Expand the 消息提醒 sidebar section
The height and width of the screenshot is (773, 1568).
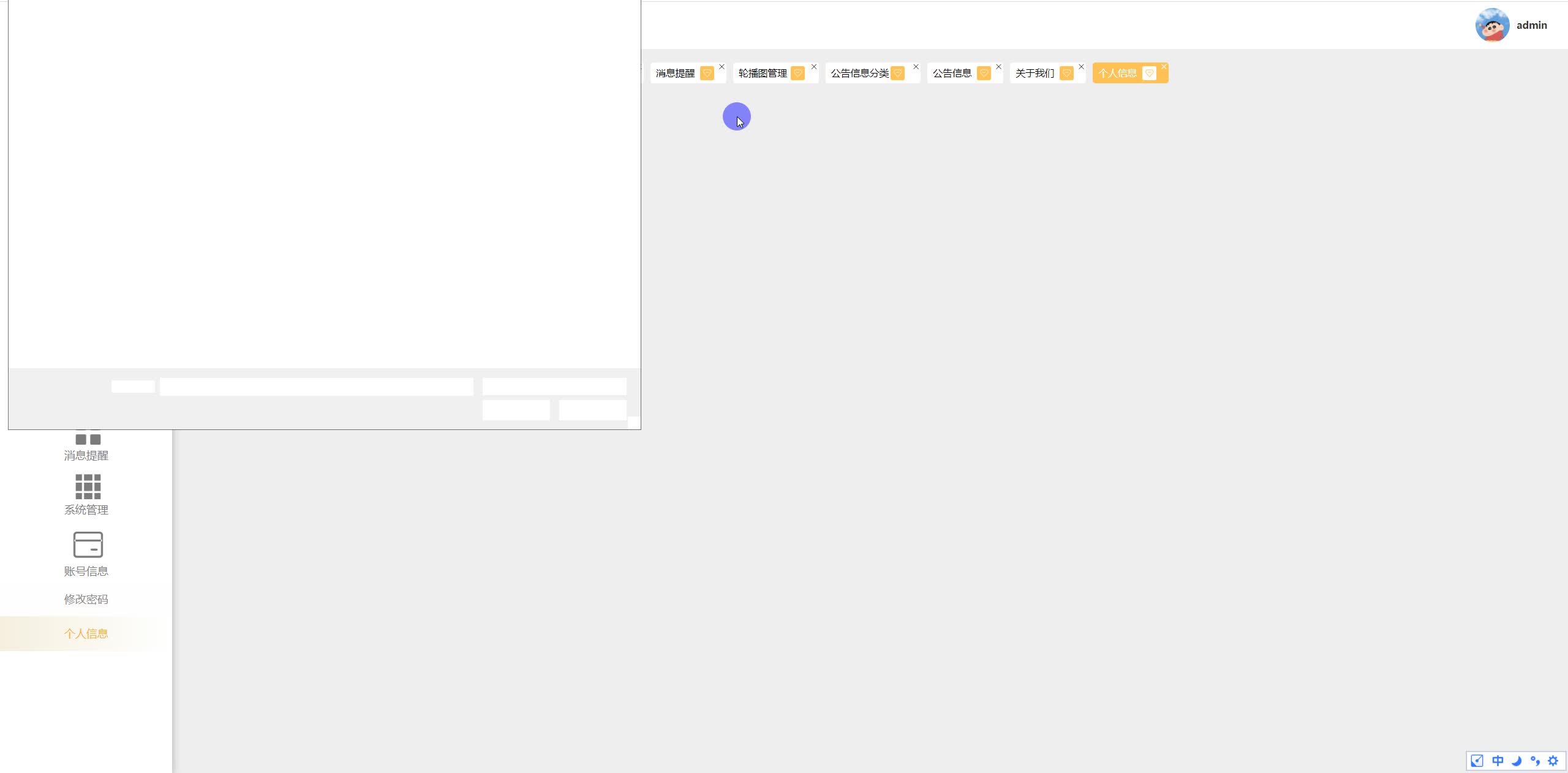[86, 455]
